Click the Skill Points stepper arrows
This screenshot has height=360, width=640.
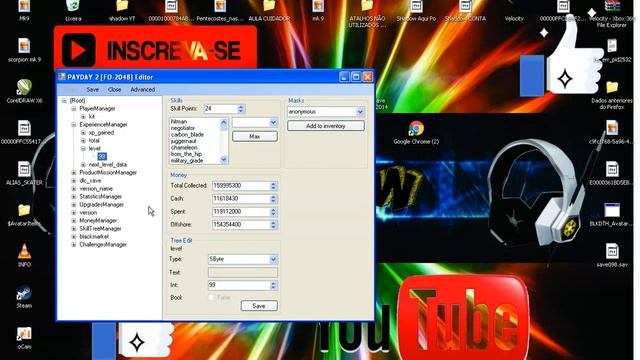[x=241, y=109]
